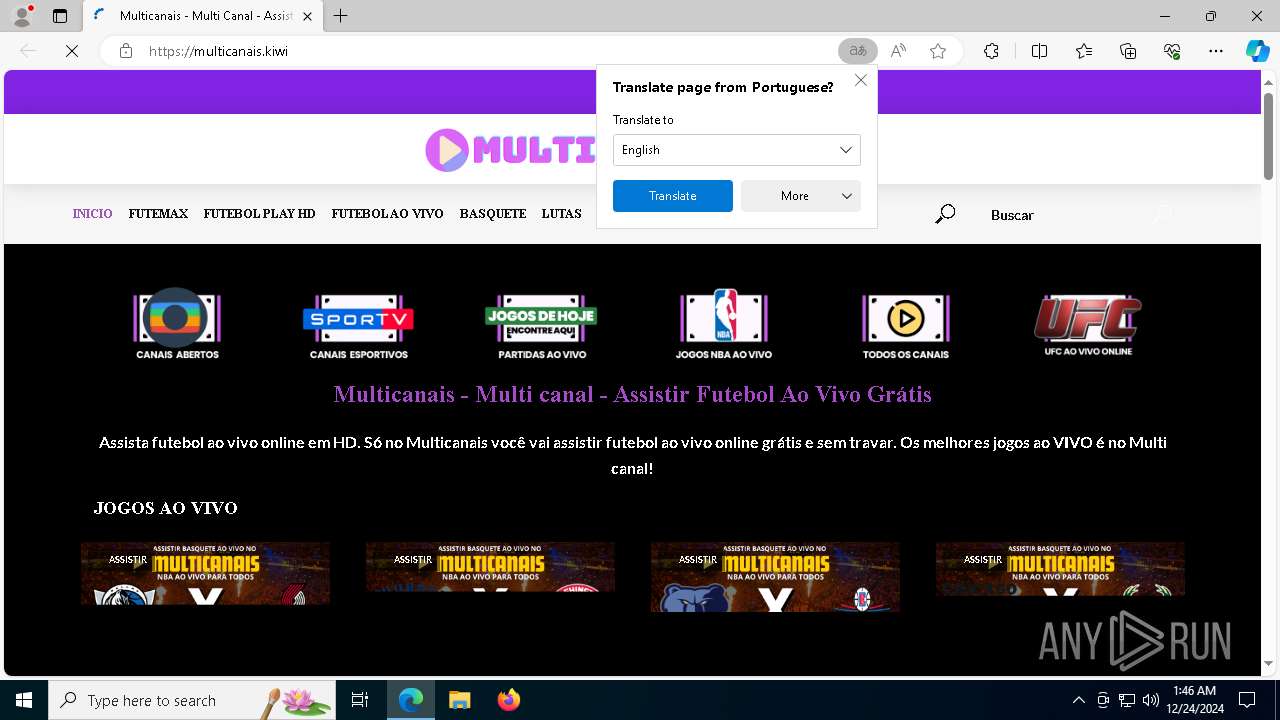Close the Multicanais browser tab
Image resolution: width=1280 pixels, height=720 pixels.
click(x=307, y=16)
